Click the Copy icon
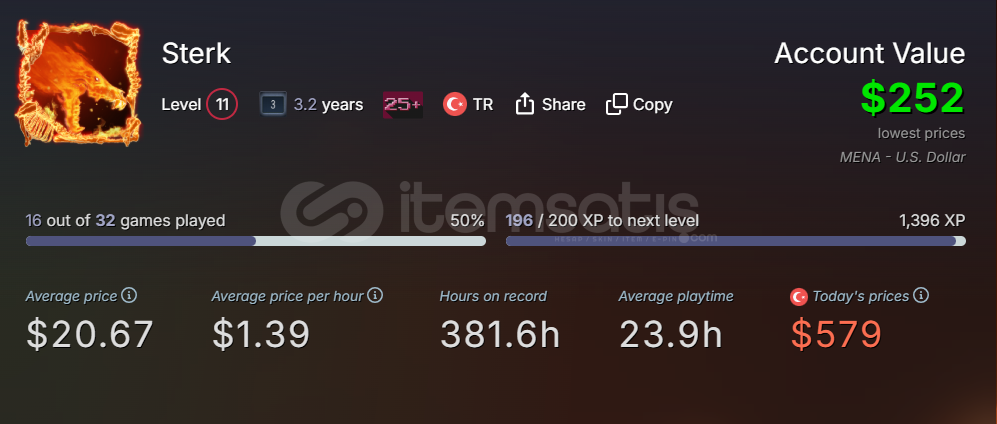The image size is (997, 424). coord(617,104)
